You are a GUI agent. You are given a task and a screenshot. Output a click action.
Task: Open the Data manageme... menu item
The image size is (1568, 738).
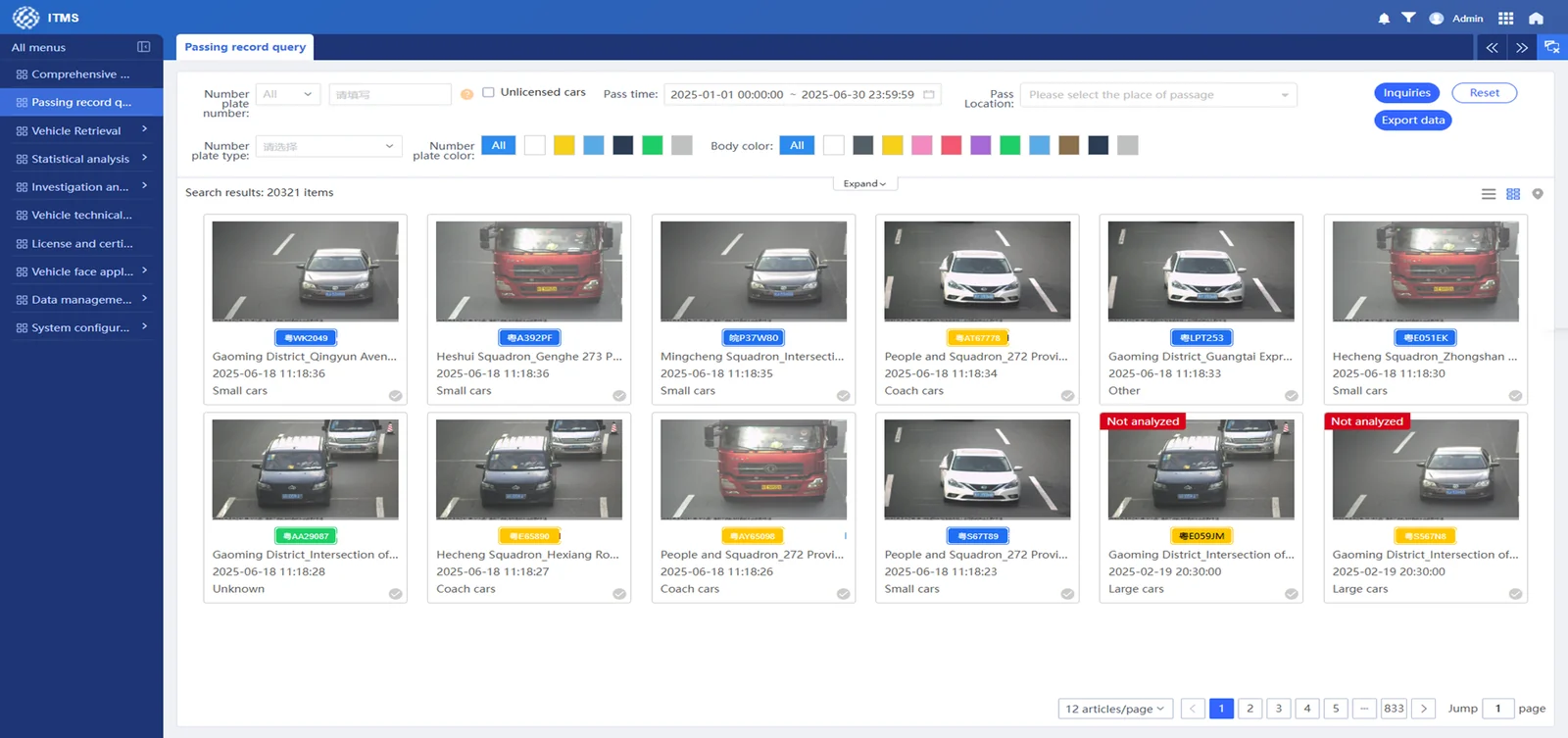(x=81, y=300)
